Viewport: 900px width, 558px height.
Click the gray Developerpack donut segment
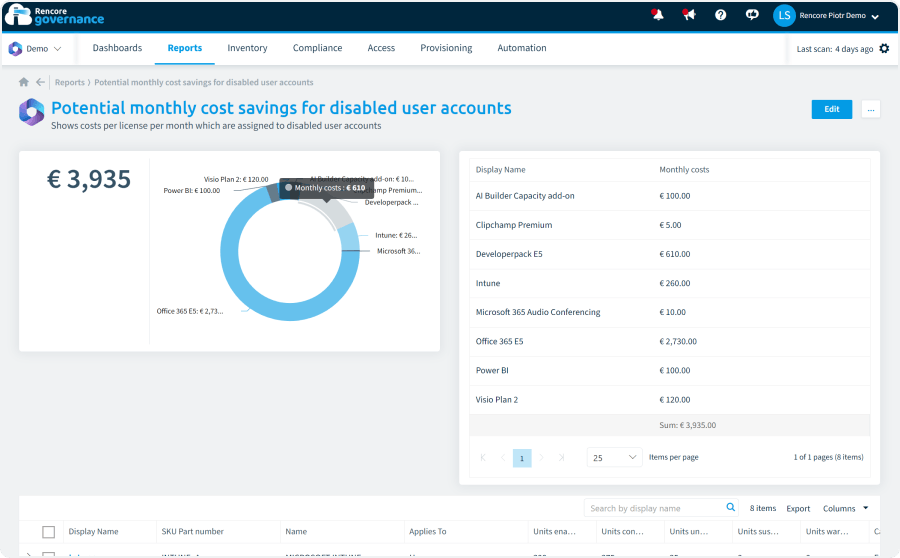click(336, 211)
